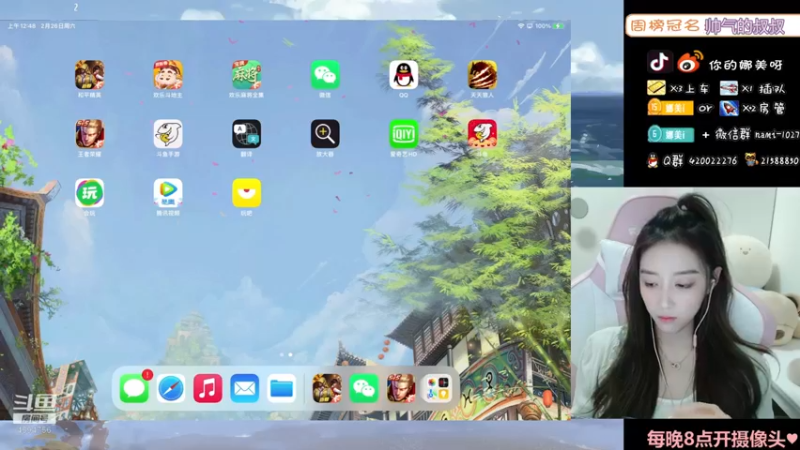Launch Safari from the dock
Screen dimensions: 800x450
(171, 388)
